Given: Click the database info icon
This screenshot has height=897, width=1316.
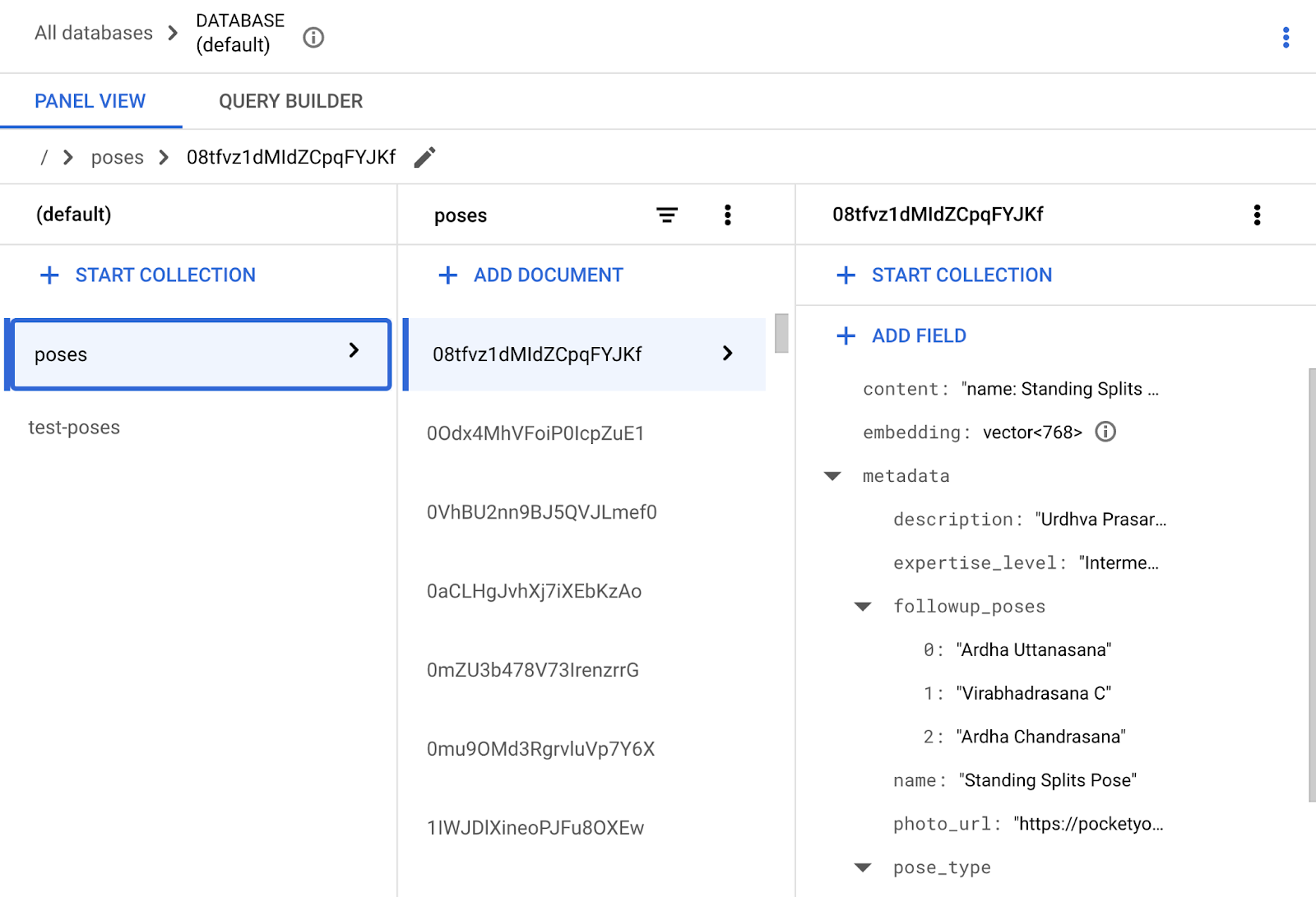Looking at the screenshot, I should (x=313, y=38).
